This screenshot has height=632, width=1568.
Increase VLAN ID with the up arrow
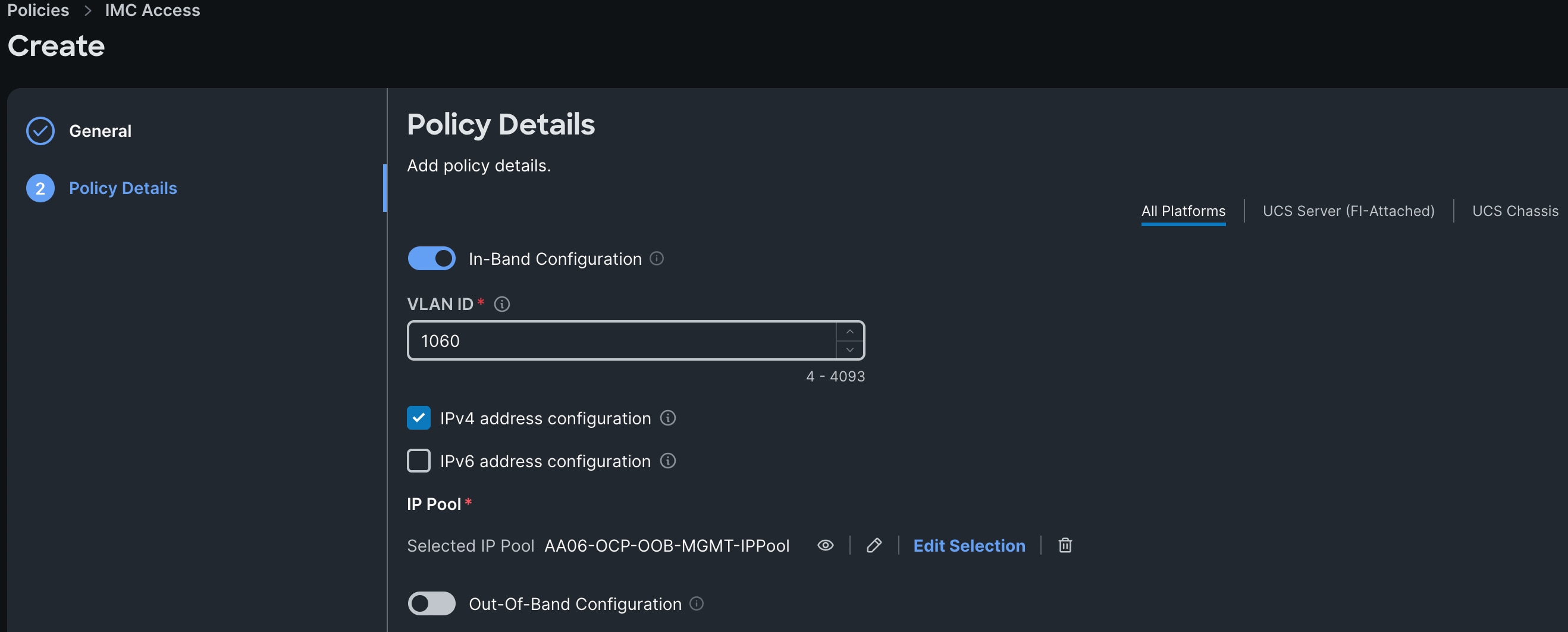850,332
